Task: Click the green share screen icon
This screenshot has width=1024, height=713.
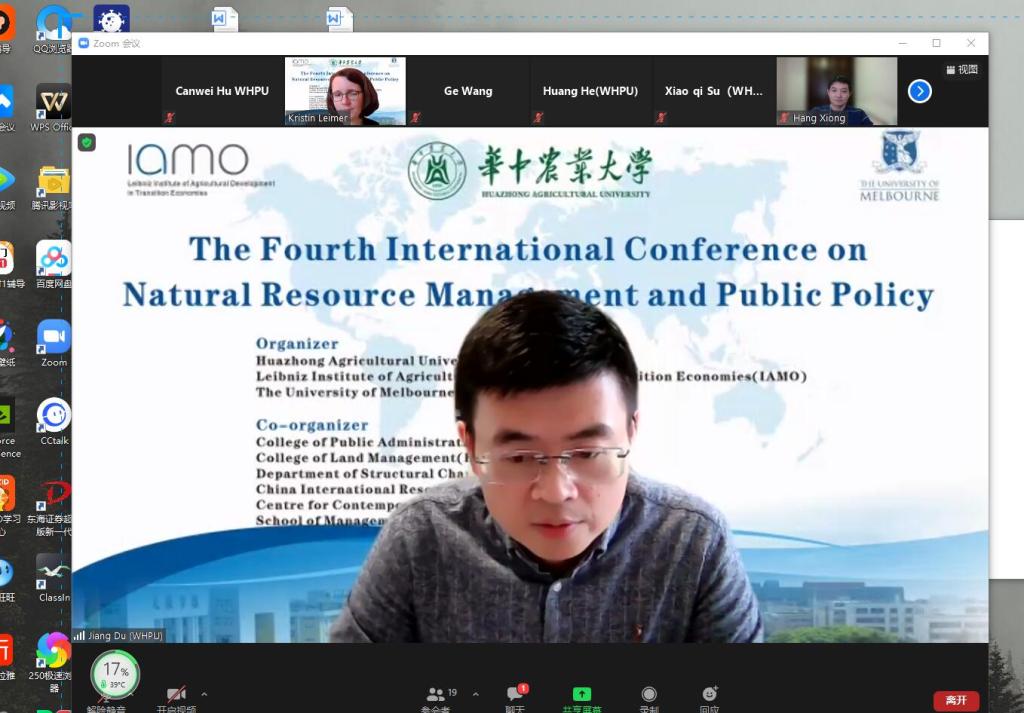Action: (581, 694)
